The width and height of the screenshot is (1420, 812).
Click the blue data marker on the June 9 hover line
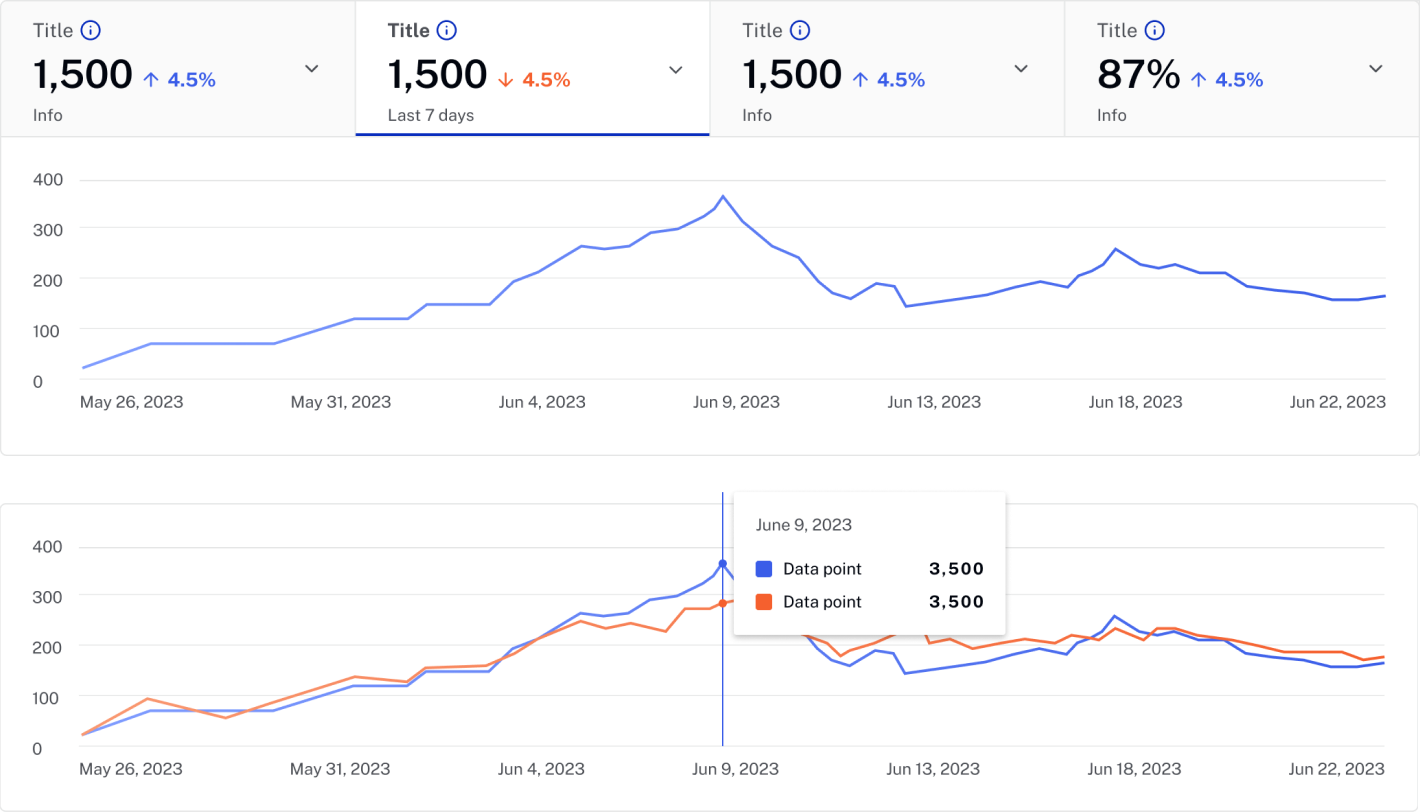coord(722,564)
